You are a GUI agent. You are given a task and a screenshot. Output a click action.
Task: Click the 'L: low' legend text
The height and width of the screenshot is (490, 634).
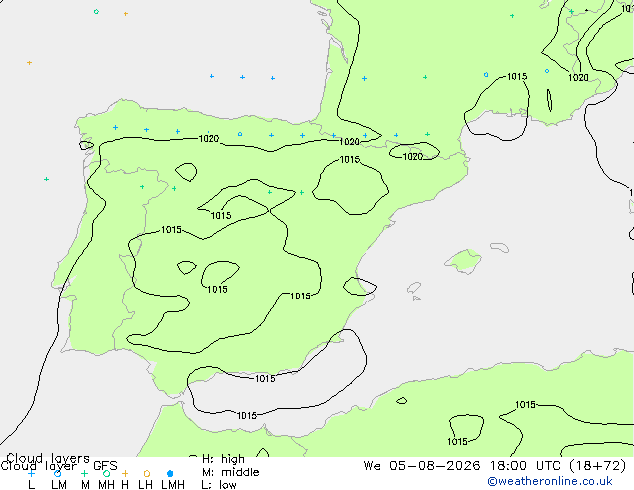219,484
